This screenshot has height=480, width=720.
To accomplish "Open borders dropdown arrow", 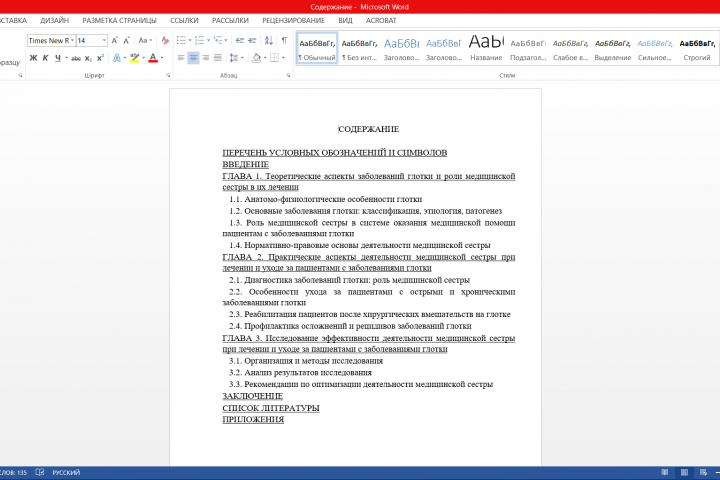I will 283,58.
